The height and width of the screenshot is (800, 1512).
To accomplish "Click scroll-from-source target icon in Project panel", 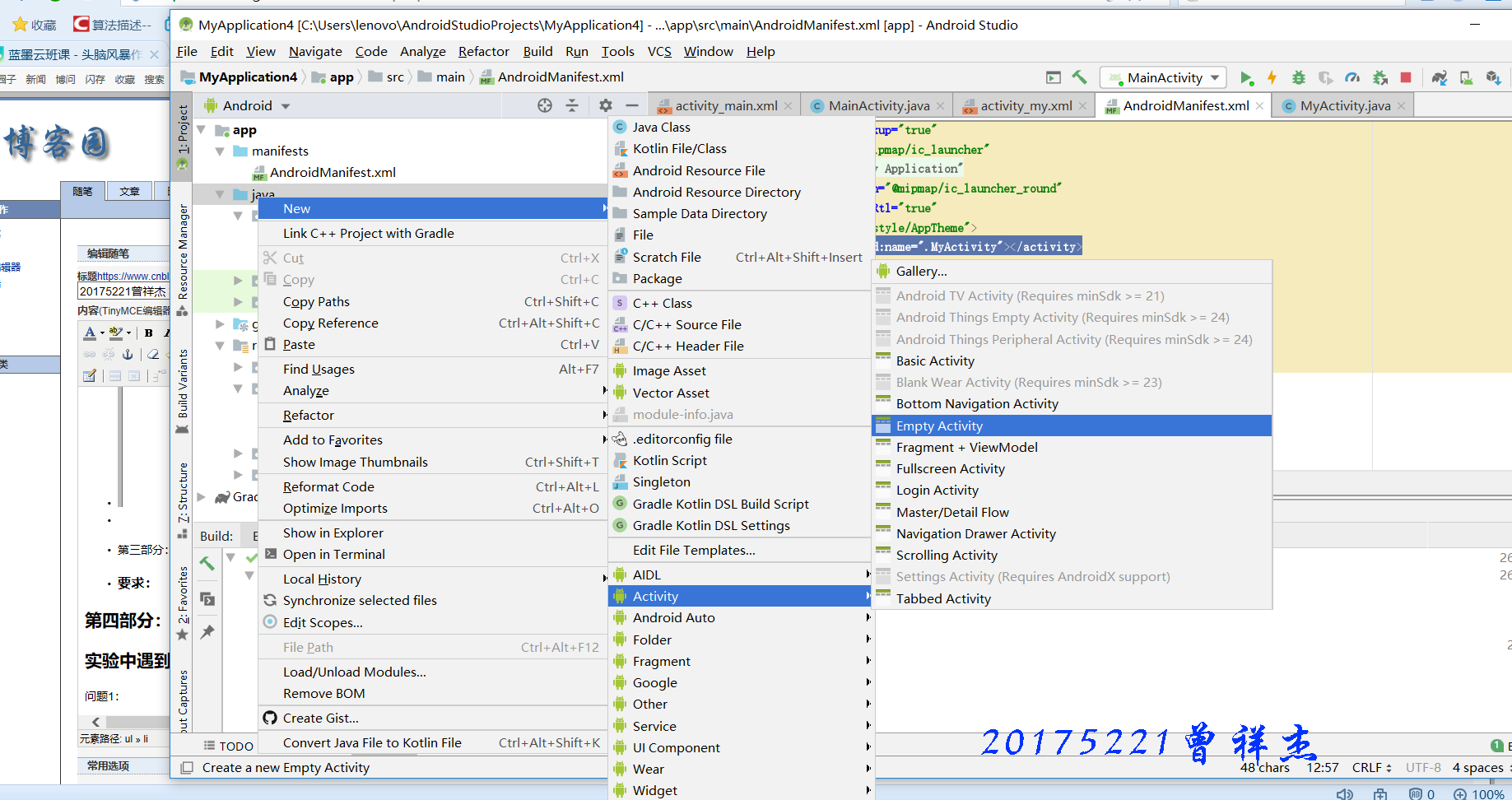I will (545, 105).
